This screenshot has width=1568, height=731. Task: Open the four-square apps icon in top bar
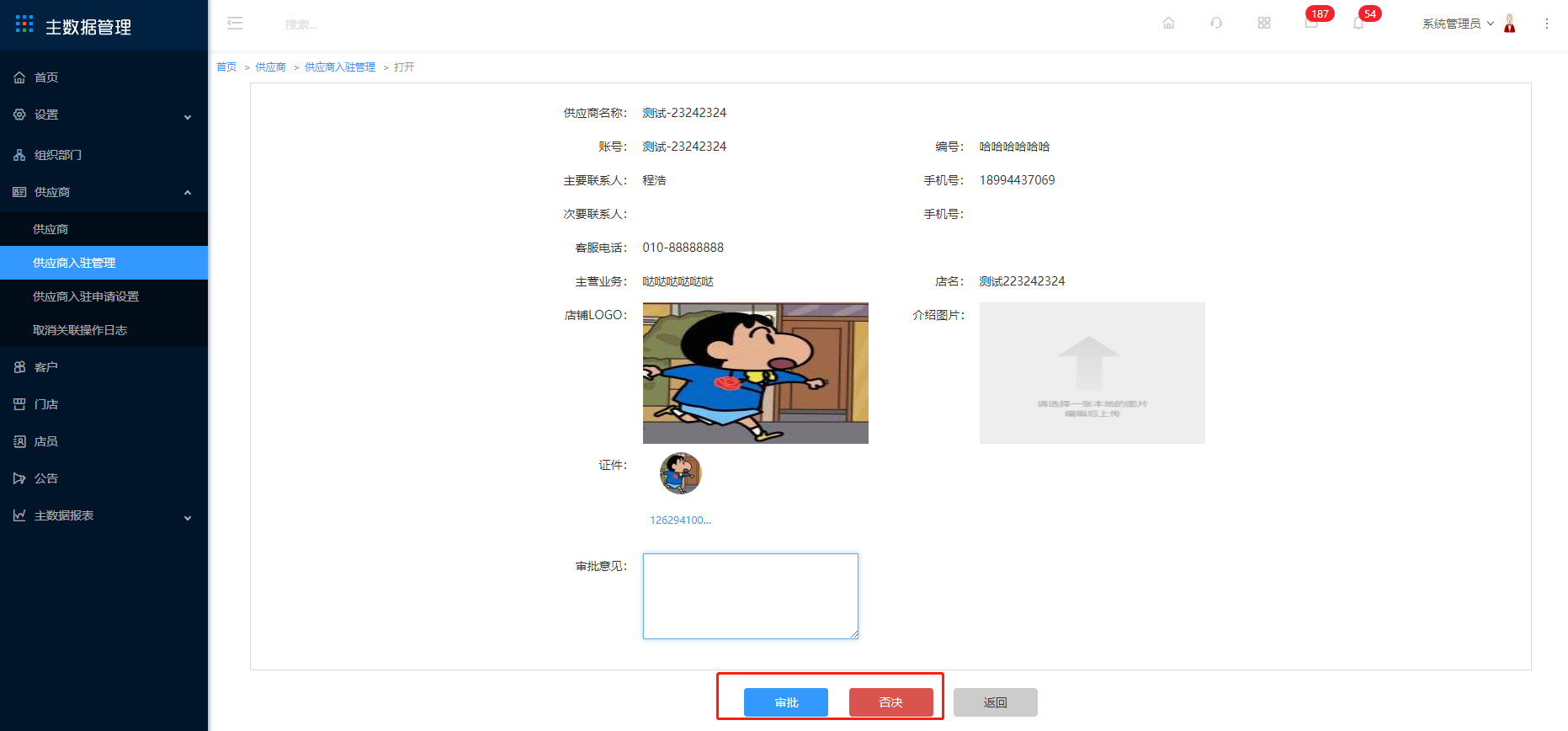tap(1264, 24)
